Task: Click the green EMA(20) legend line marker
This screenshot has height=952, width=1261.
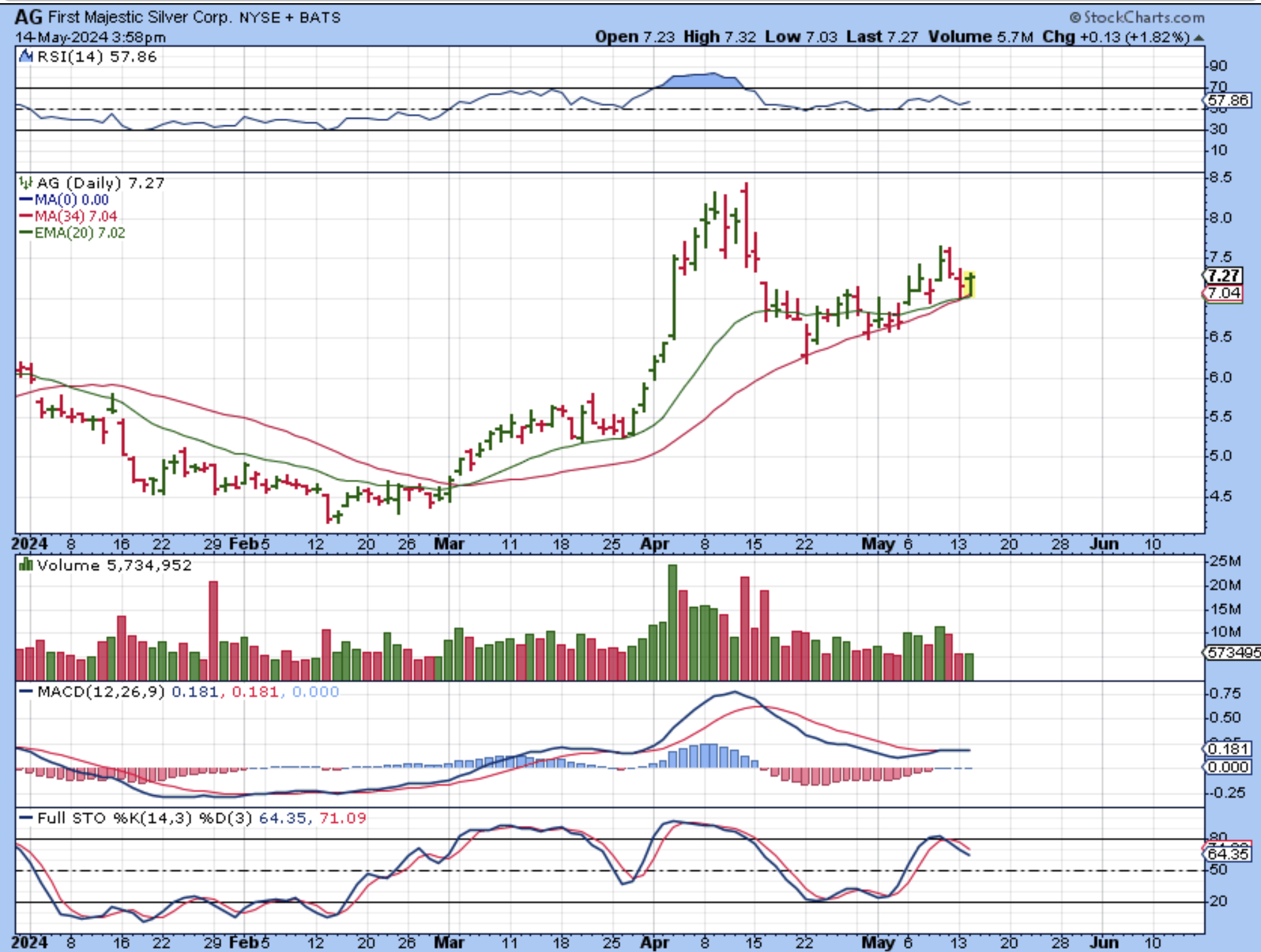Action: tap(26, 233)
